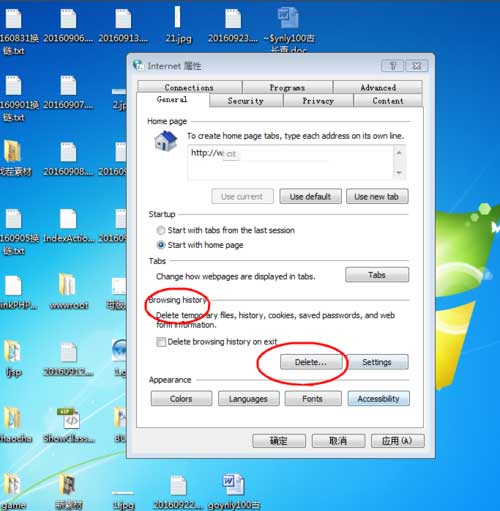This screenshot has width=500, height=511.
Task: Select the ShowClass code file icon
Action: [69, 418]
